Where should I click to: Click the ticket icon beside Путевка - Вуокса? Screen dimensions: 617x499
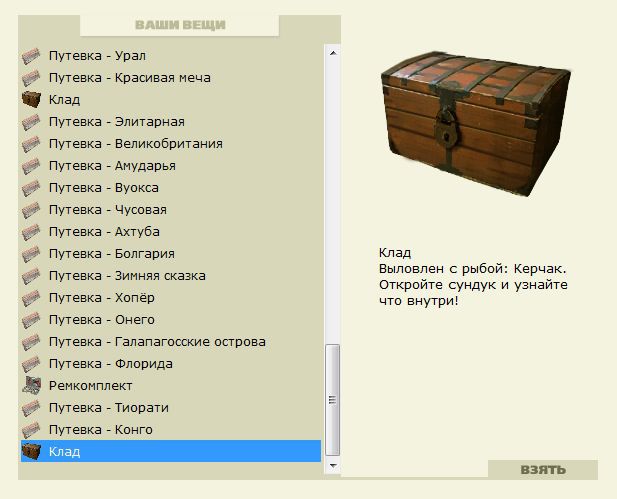point(31,188)
